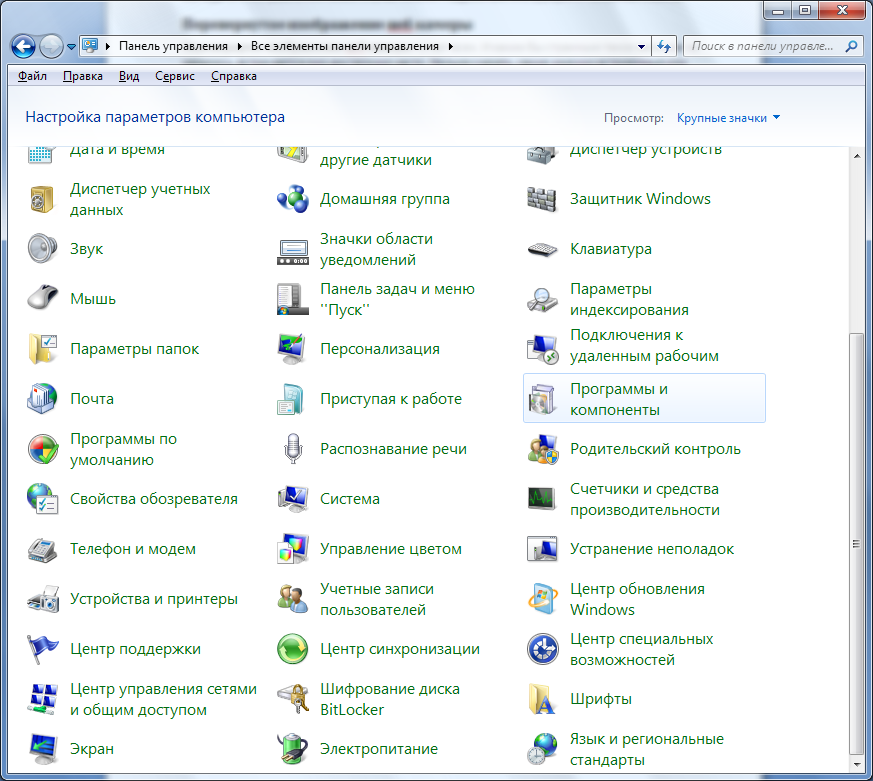
Task: Open Устранение неполадок icon
Action: click(x=542, y=549)
